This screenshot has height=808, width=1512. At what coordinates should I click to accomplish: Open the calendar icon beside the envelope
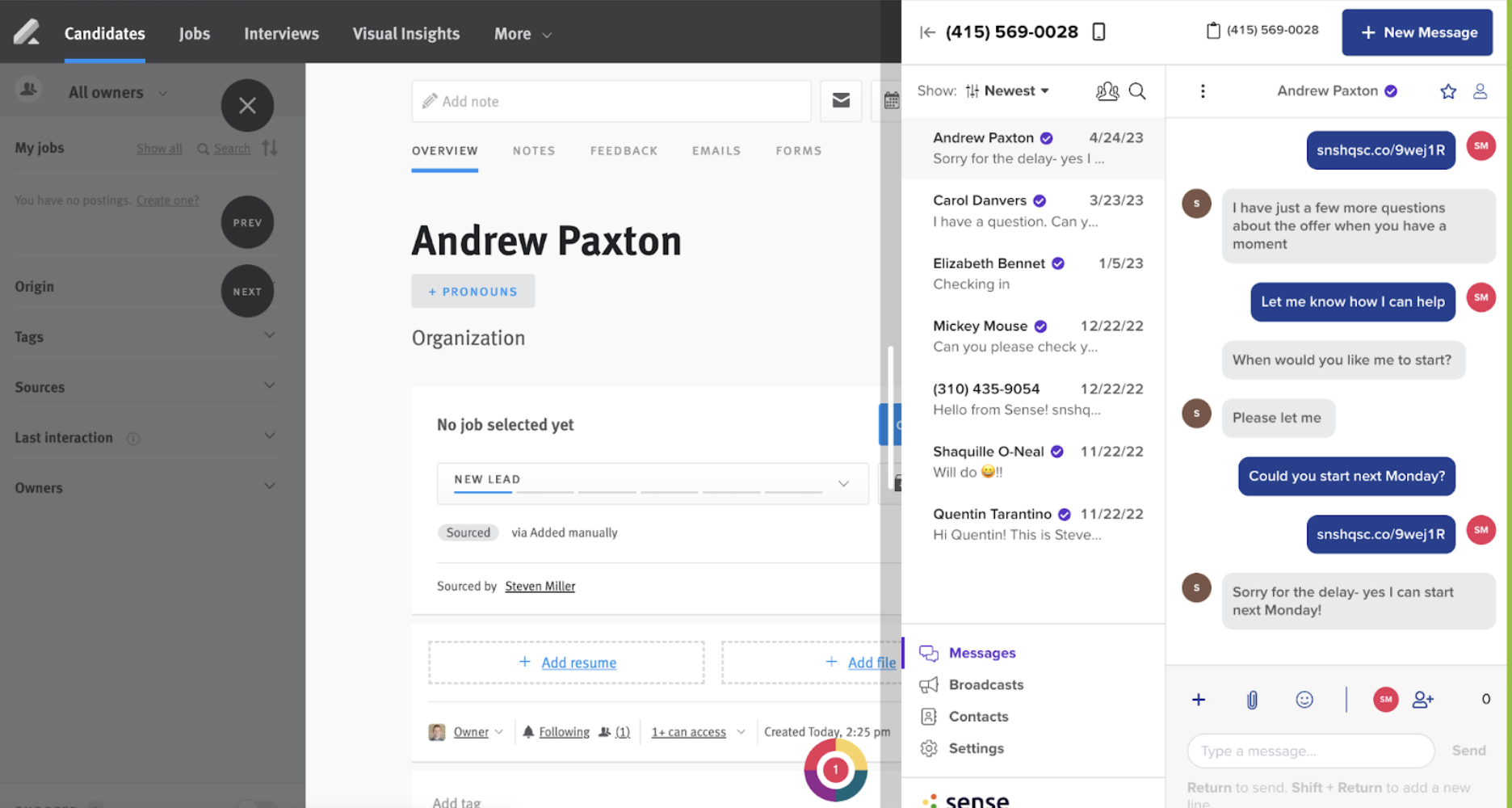coord(891,100)
